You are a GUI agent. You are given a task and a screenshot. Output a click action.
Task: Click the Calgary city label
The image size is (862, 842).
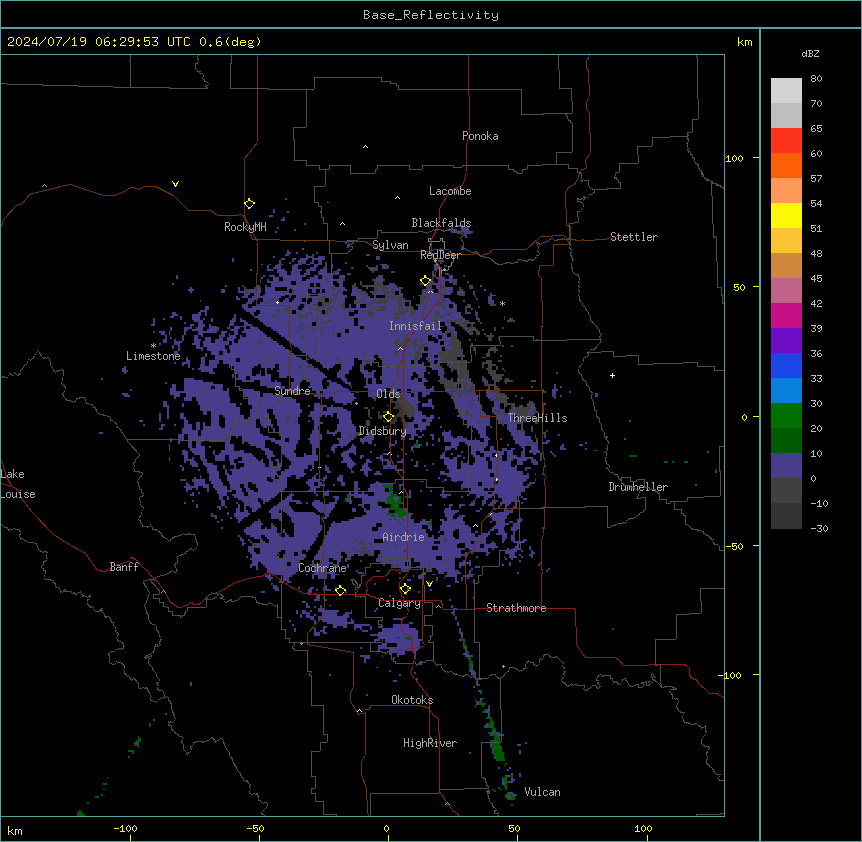point(399,603)
